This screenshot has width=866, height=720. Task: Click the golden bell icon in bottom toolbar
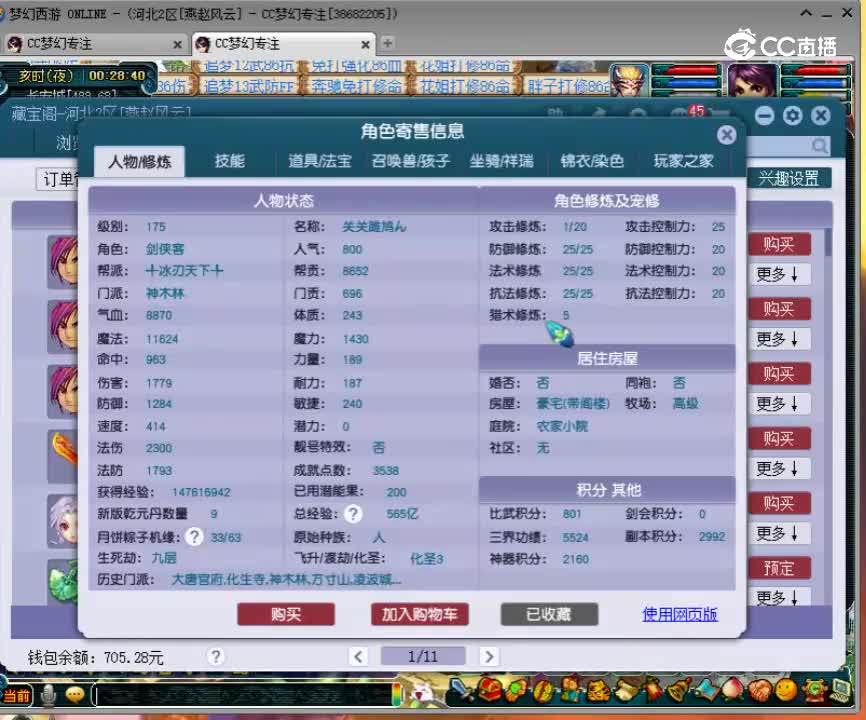(679, 690)
